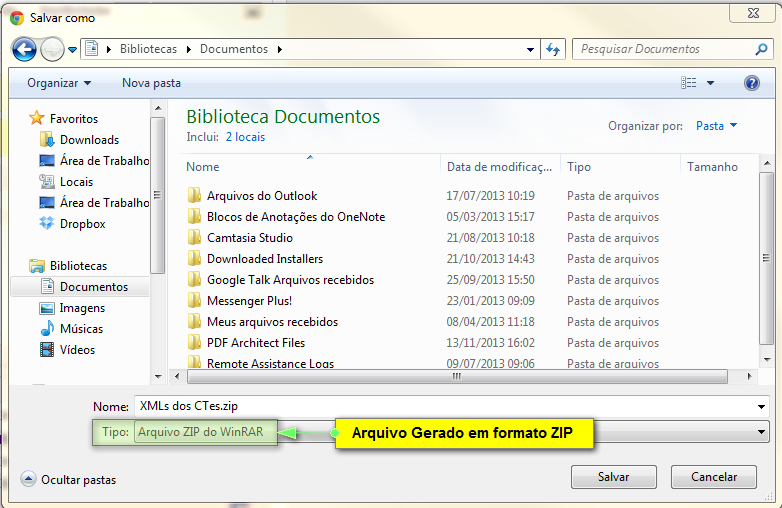The width and height of the screenshot is (782, 508).
Task: Select first Área de Trabalho sidebar icon
Action: tap(47, 161)
